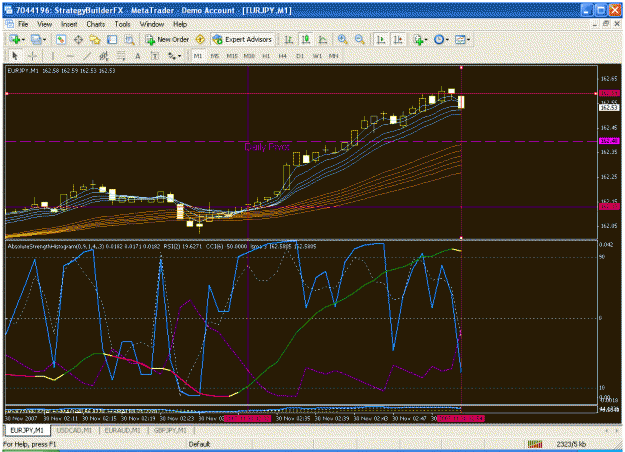This screenshot has width=625, height=452.
Task: Switch chart to candlesticks icon
Action: (x=306, y=39)
